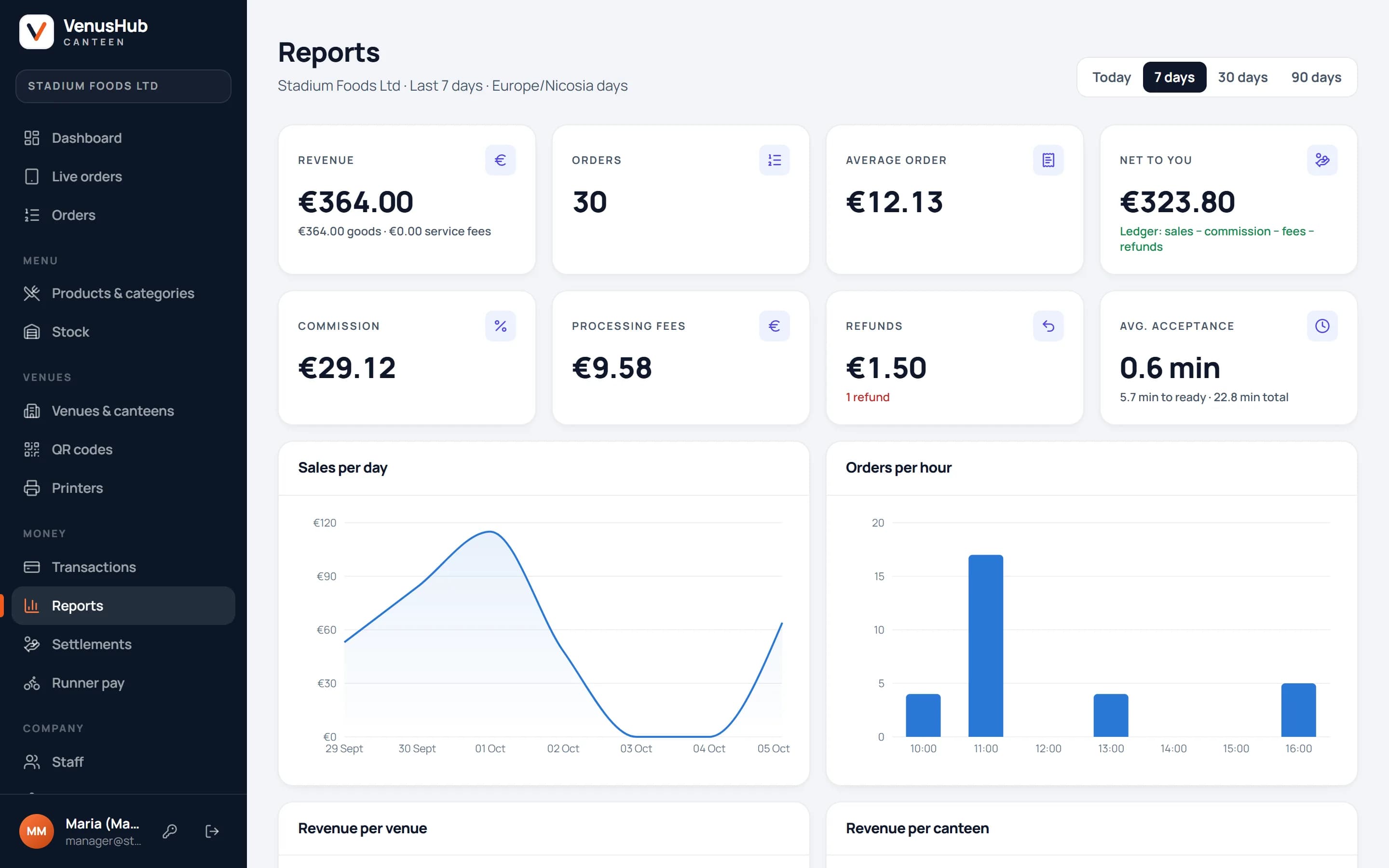This screenshot has height=868, width=1389.
Task: Go to Live orders page
Action: (123, 176)
